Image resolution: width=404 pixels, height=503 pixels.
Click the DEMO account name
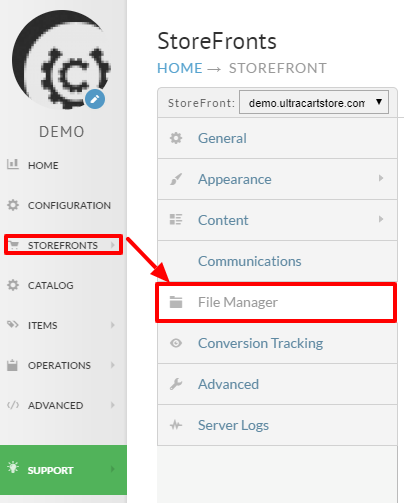click(62, 132)
